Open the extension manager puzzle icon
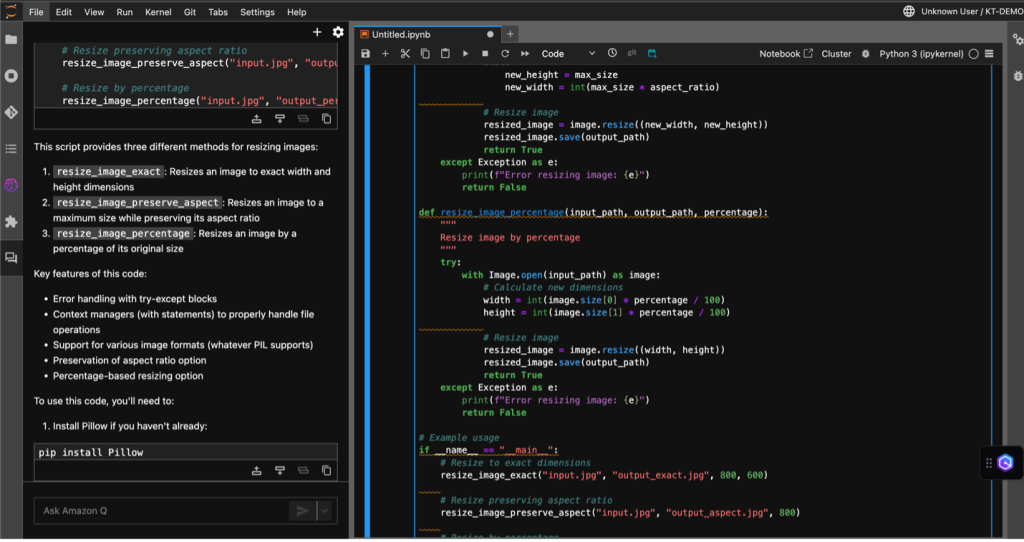The height and width of the screenshot is (542, 1024). point(12,221)
